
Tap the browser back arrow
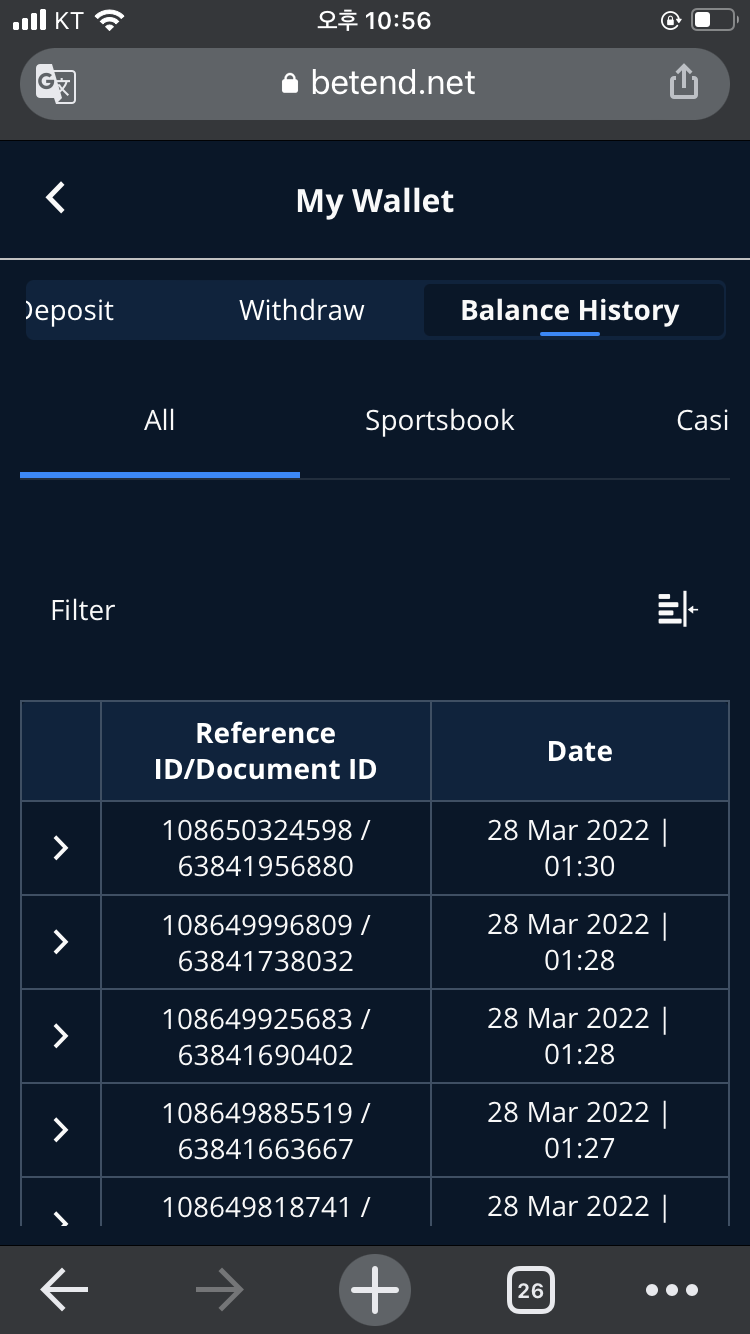click(64, 1290)
